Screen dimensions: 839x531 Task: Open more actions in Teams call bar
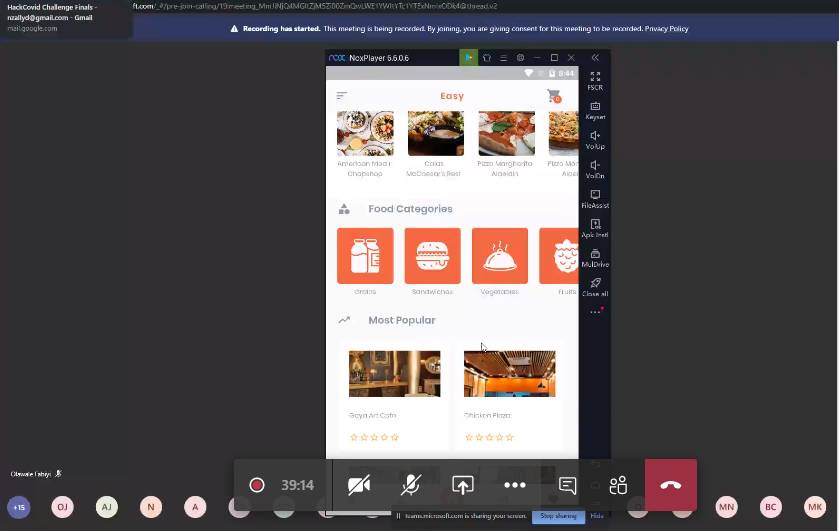515,485
